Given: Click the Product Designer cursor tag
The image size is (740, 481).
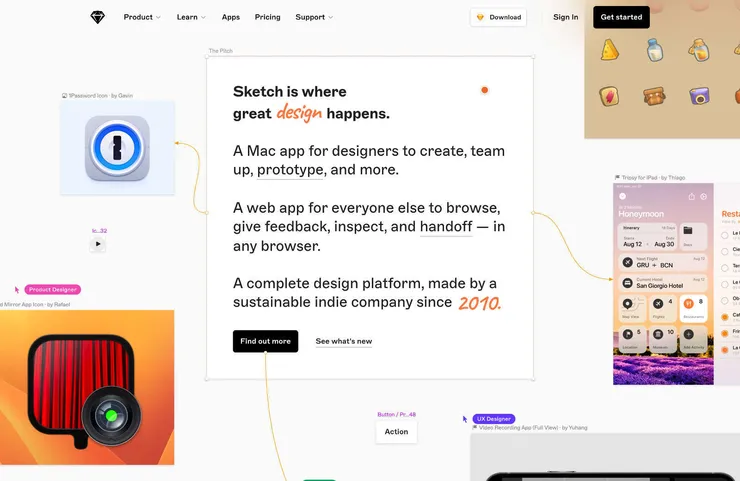Looking at the screenshot, I should click(x=53, y=289).
